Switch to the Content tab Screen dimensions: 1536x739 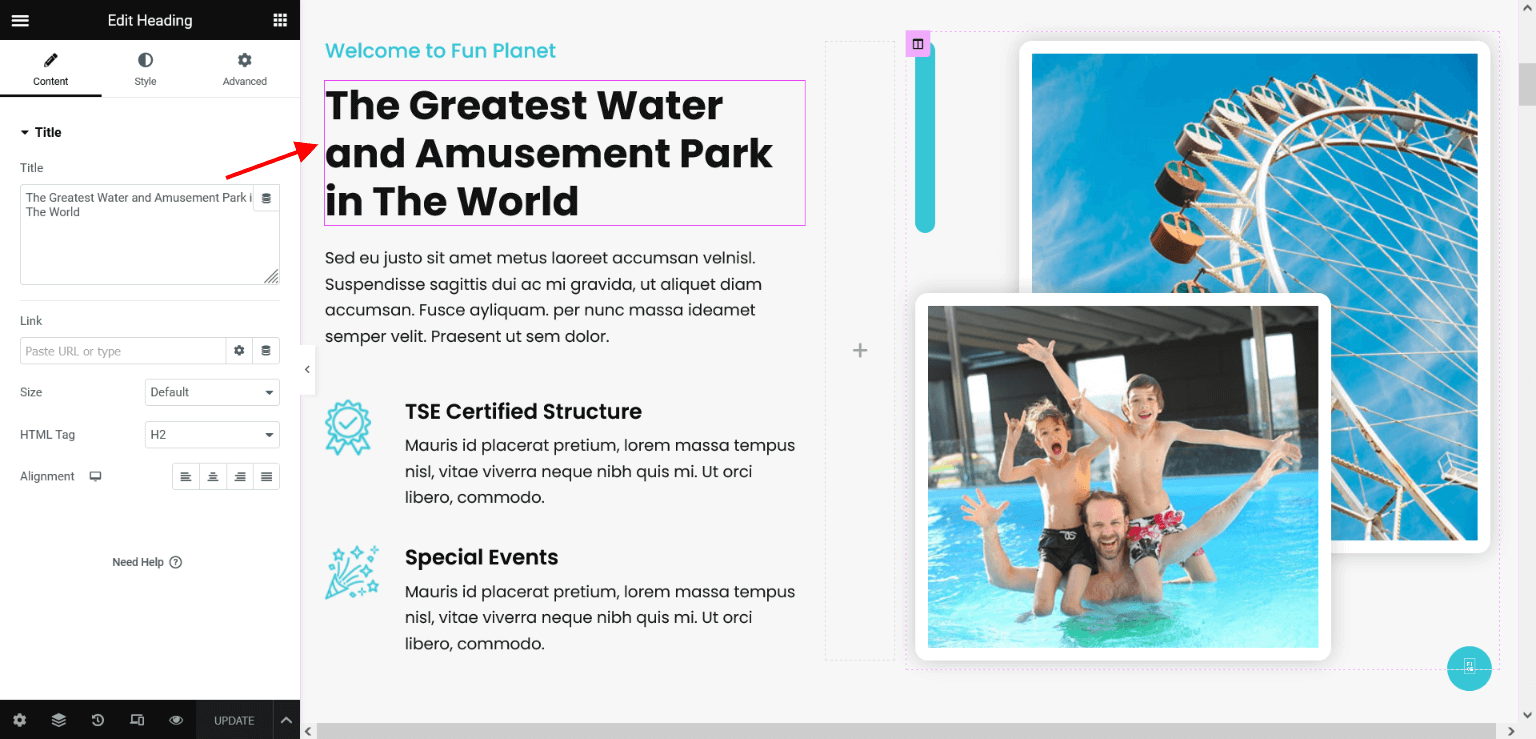(x=51, y=69)
